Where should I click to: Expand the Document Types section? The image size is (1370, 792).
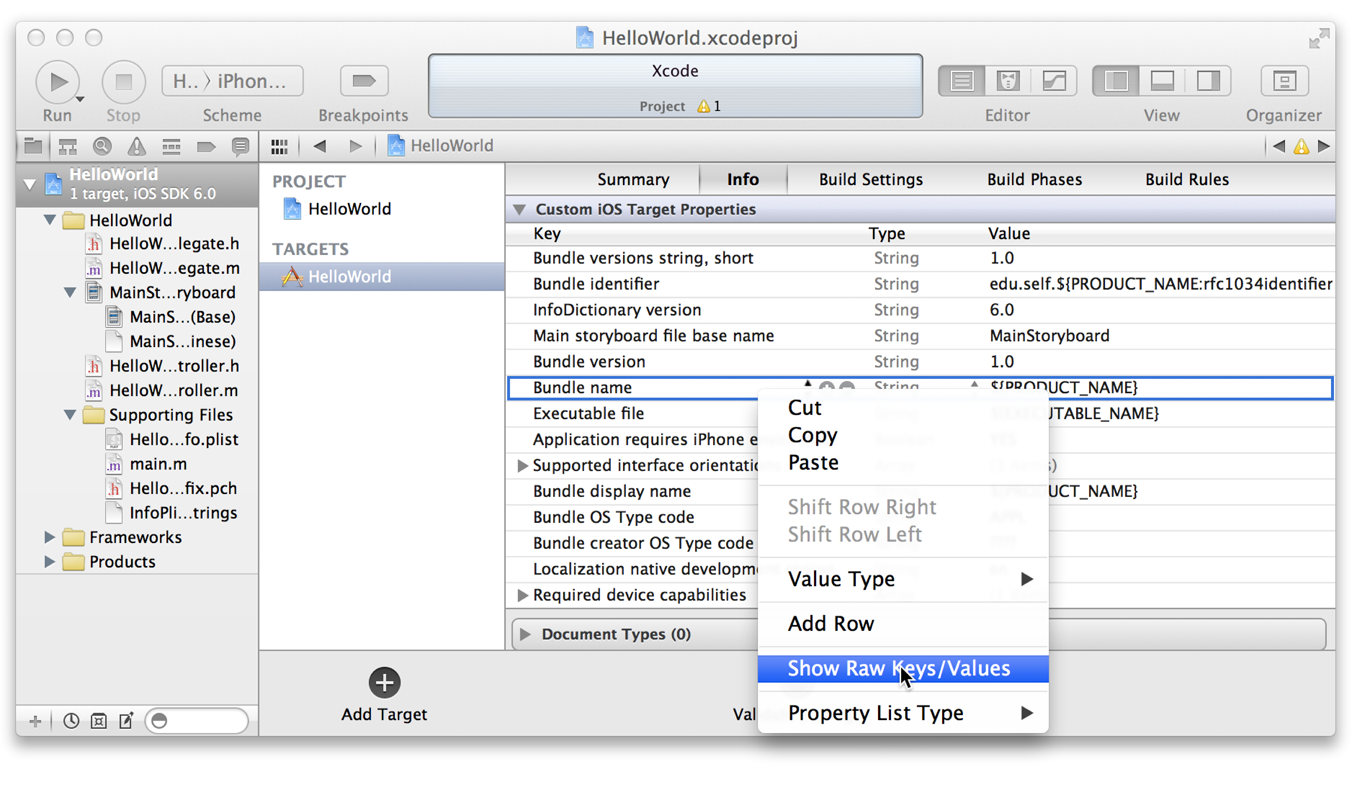pos(525,634)
